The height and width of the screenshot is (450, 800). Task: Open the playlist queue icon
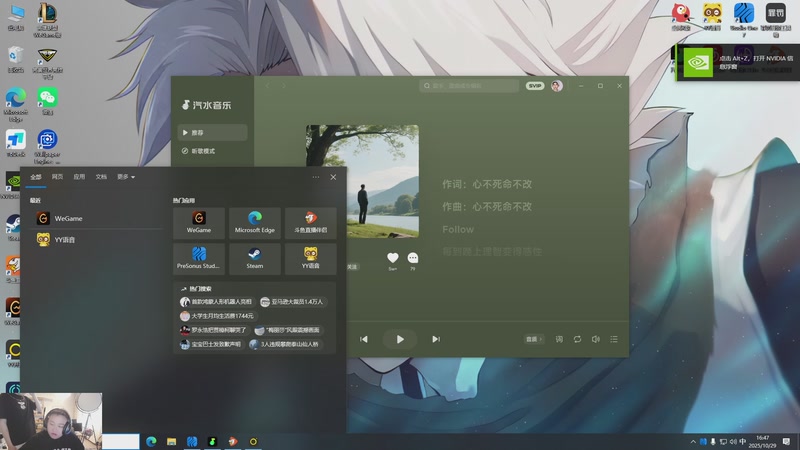pyautogui.click(x=614, y=339)
